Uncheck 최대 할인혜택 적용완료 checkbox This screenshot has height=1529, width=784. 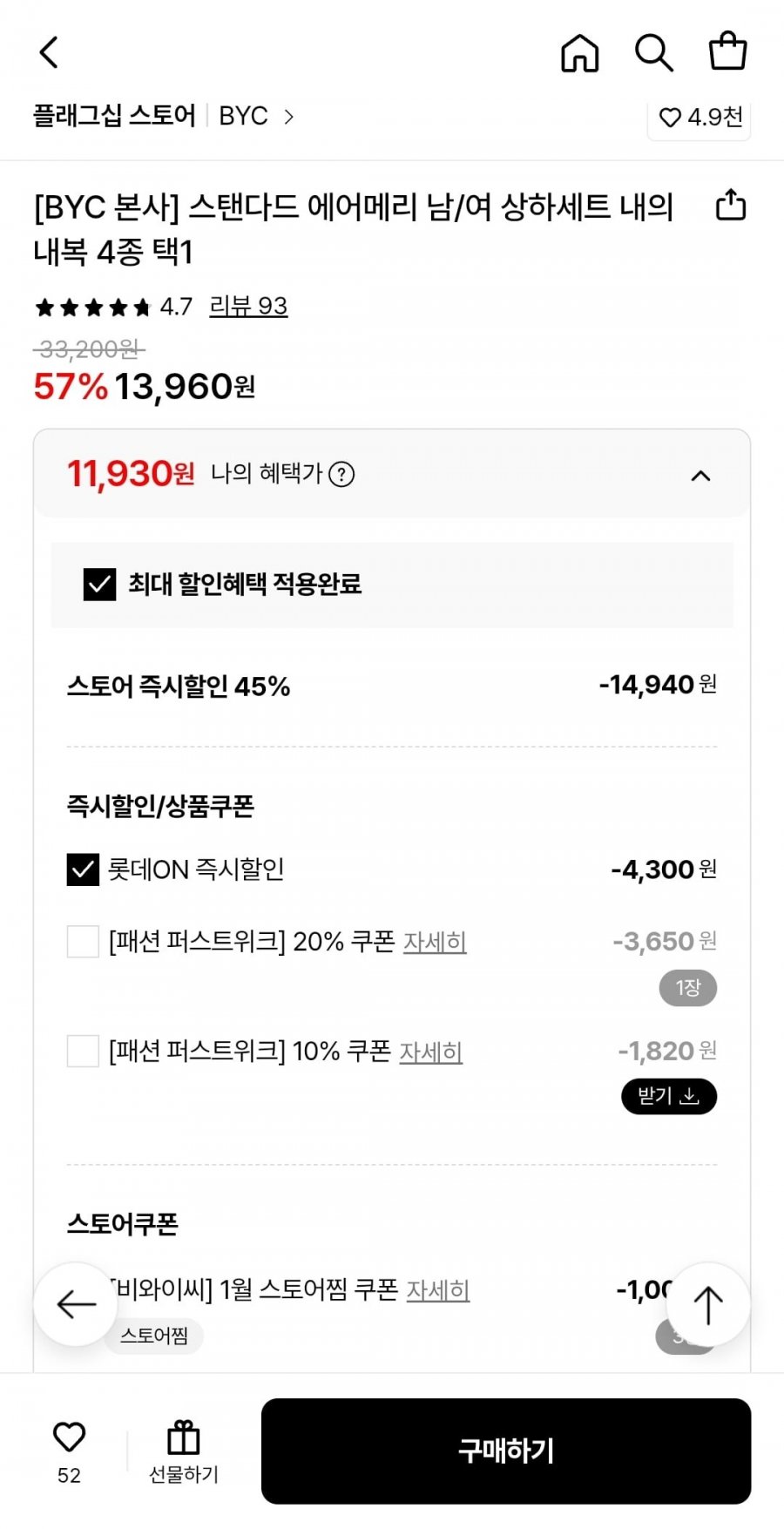99,584
